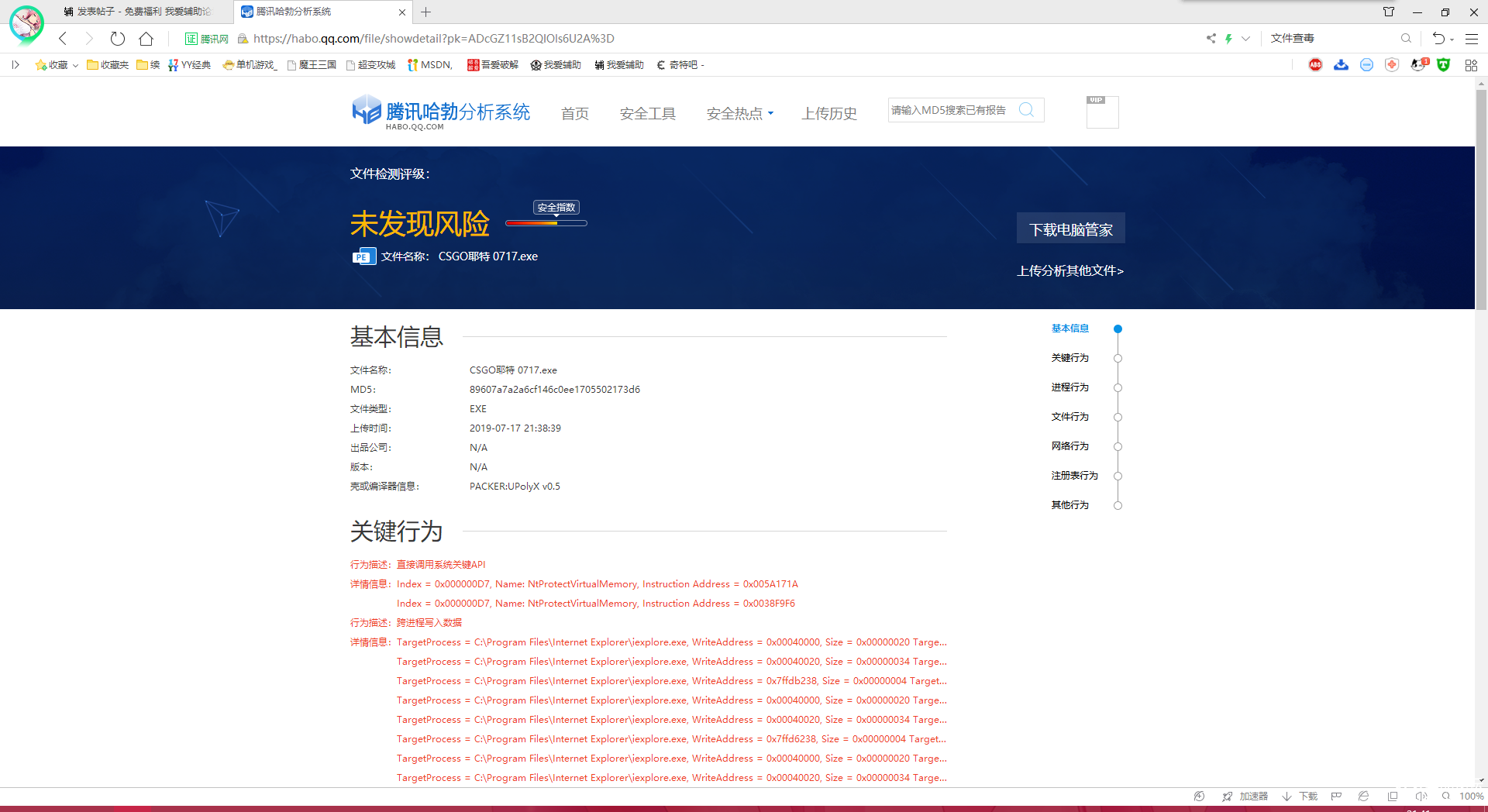Click the blue download tray extension icon
The height and width of the screenshot is (812, 1488).
pyautogui.click(x=1341, y=65)
